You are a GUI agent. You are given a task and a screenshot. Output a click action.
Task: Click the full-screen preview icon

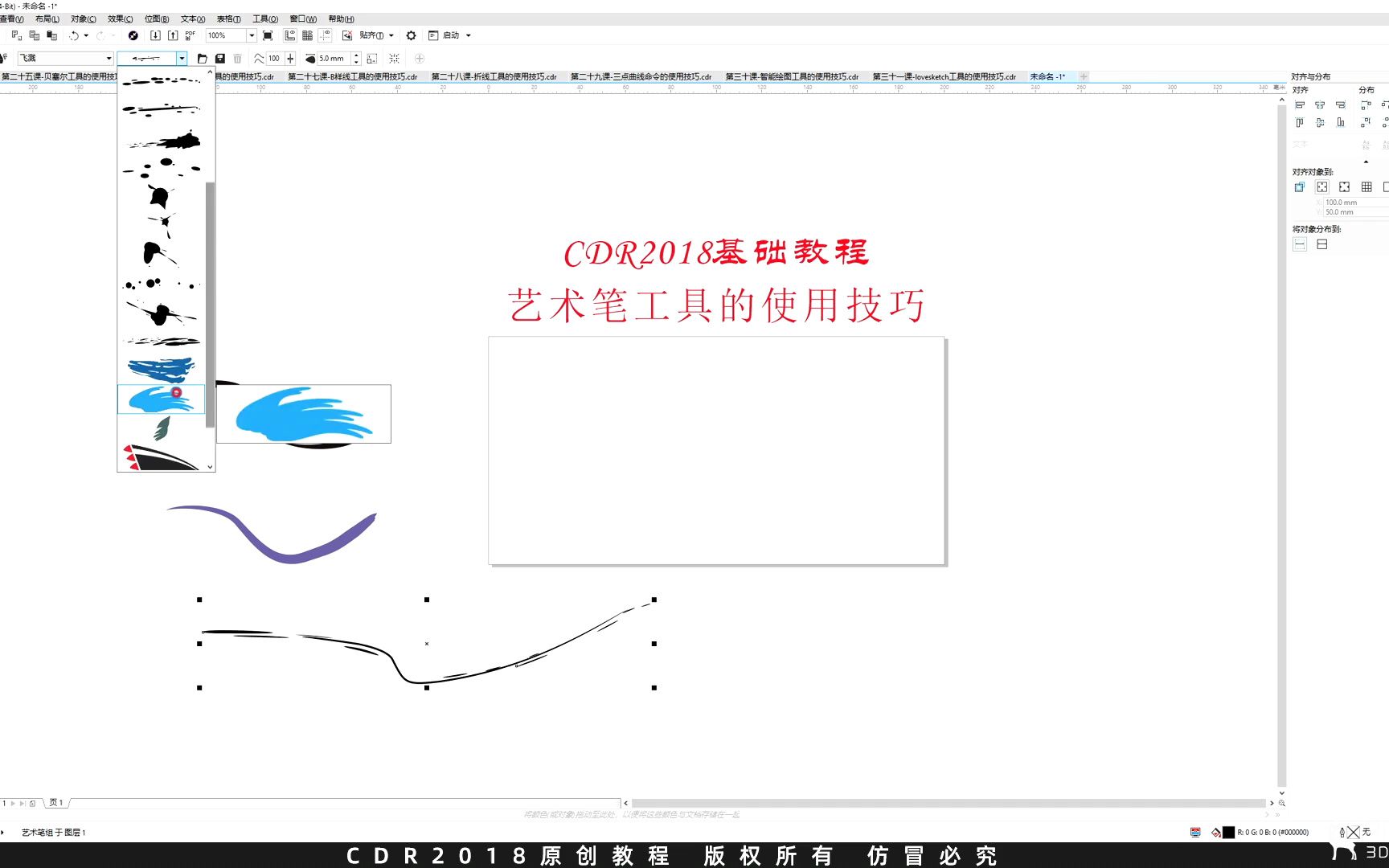pyautogui.click(x=268, y=35)
